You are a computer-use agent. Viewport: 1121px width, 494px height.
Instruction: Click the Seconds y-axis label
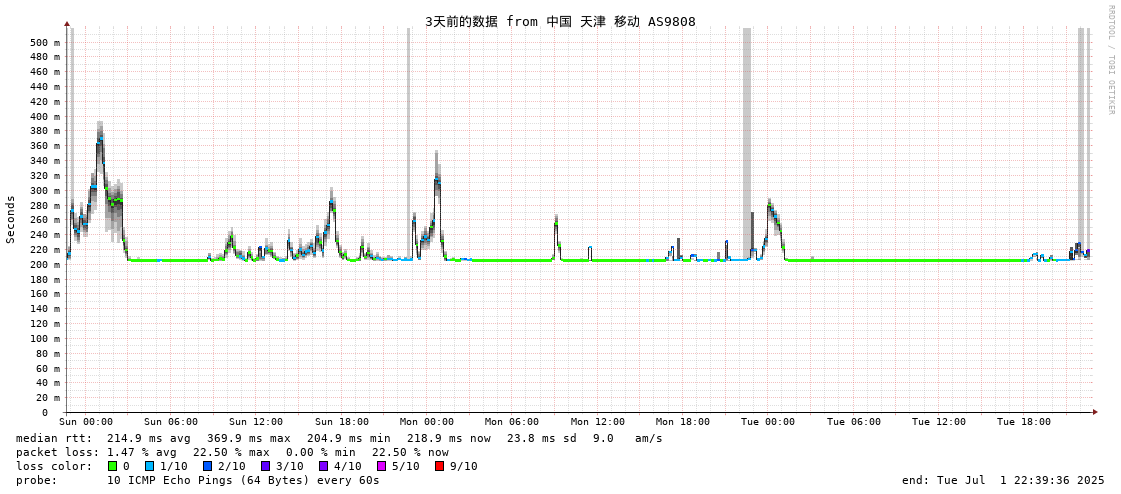11,219
